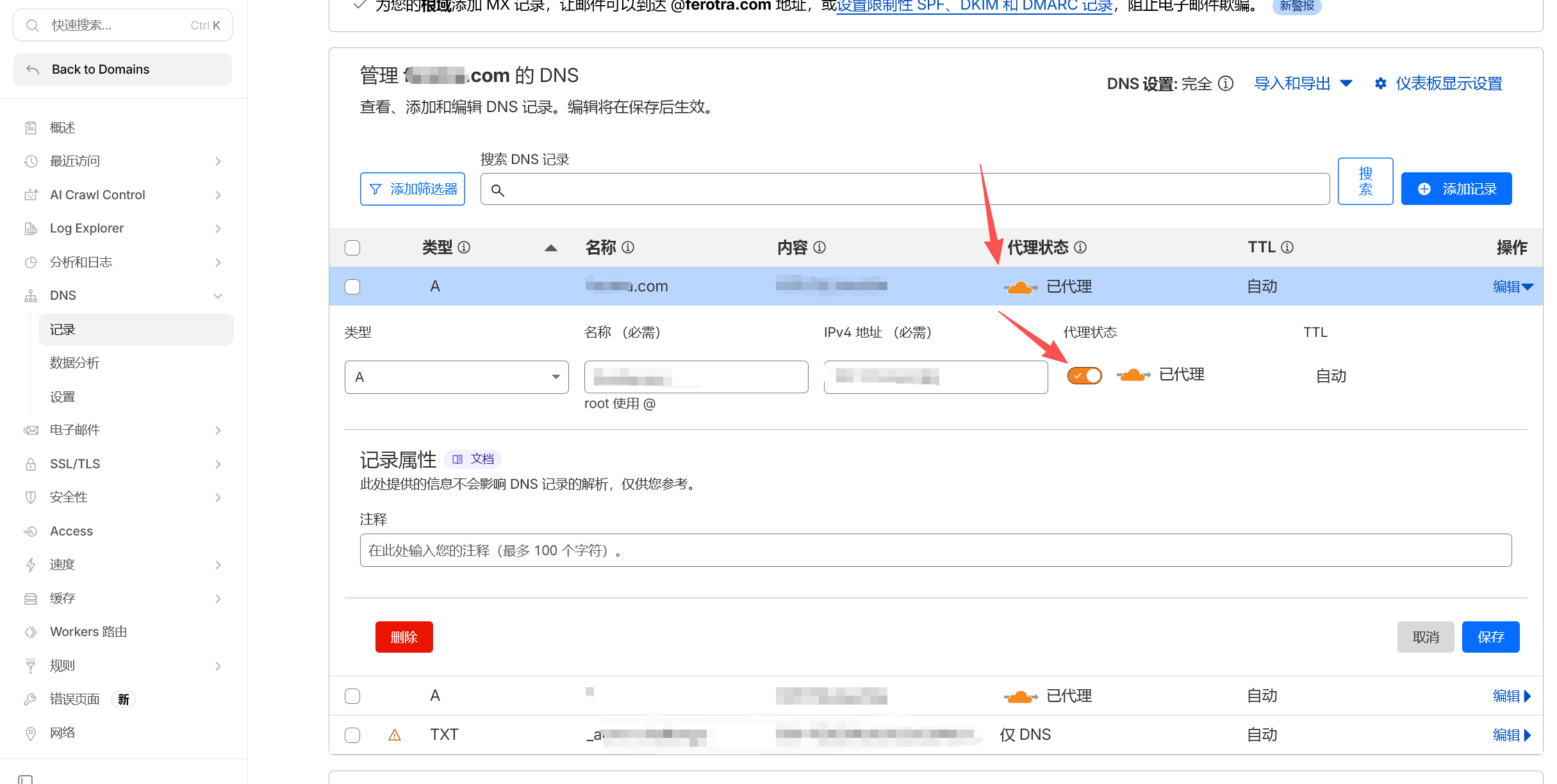The width and height of the screenshot is (1557, 784).
Task: Sort by 类型 using the triangle arrow
Action: (x=550, y=248)
